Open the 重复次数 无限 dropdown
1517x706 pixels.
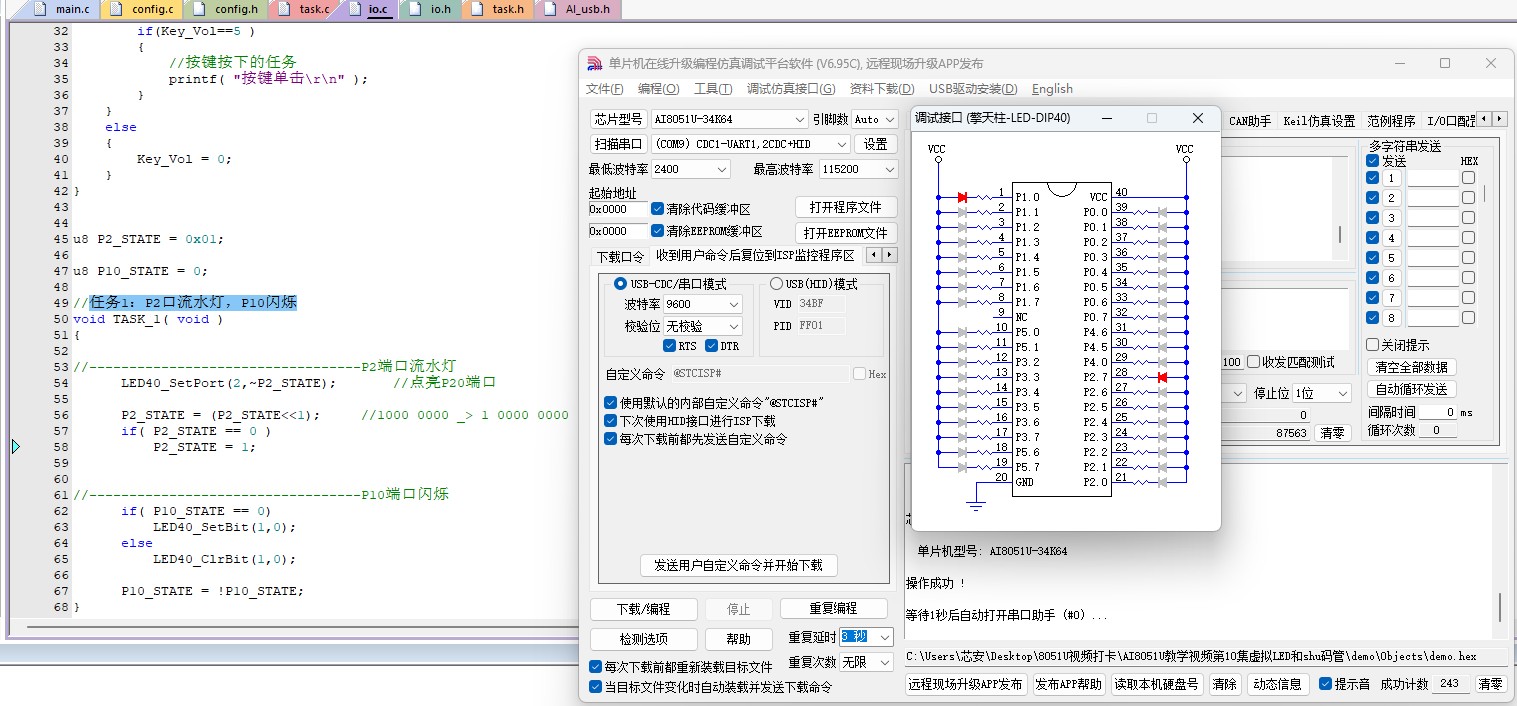866,662
